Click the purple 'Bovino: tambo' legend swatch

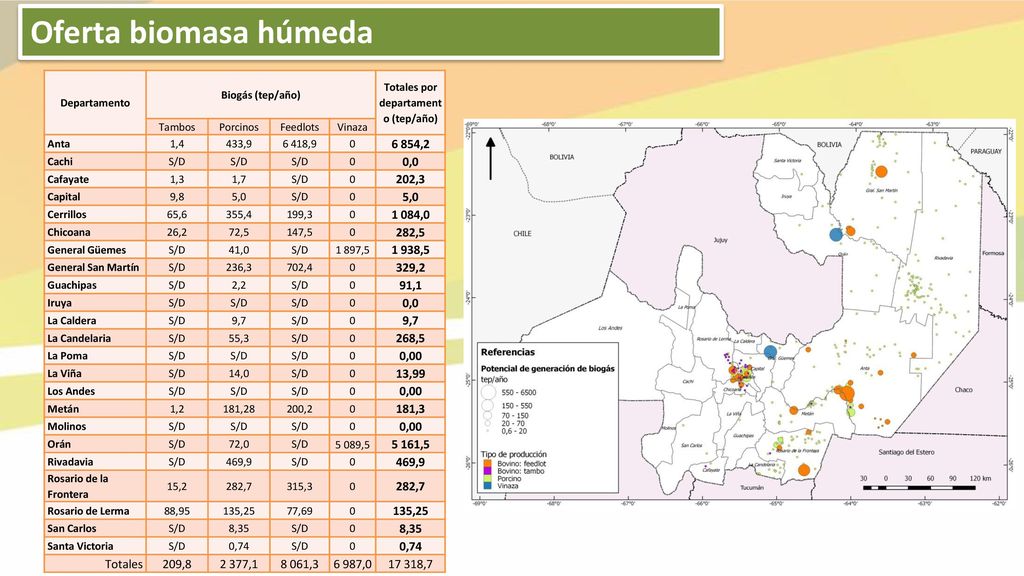[487, 471]
